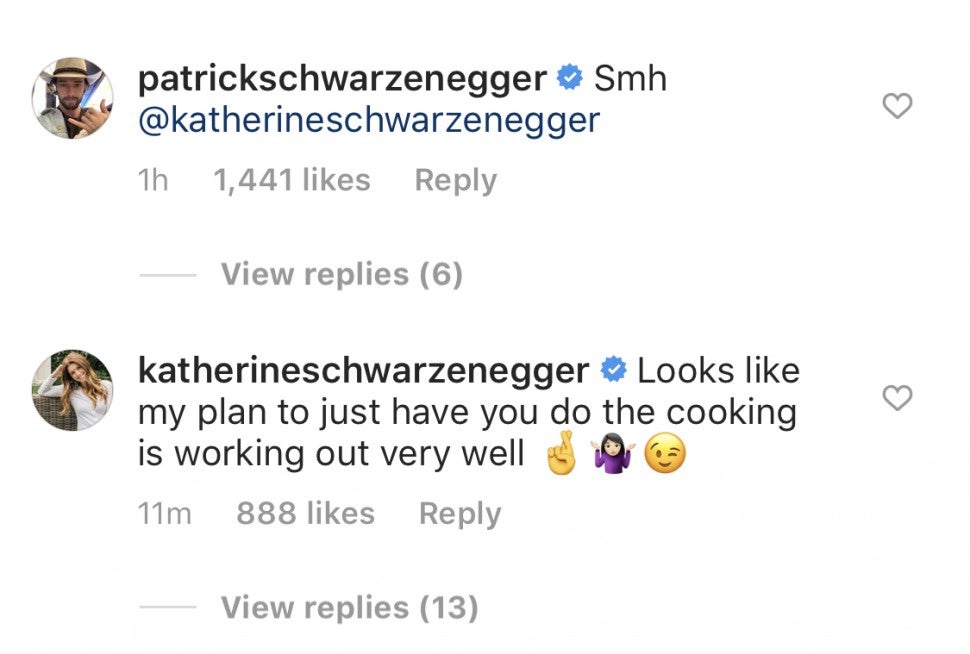Viewport: 970px width, 654px height.
Task: Click the crossed fingers emoji
Action: tap(561, 457)
